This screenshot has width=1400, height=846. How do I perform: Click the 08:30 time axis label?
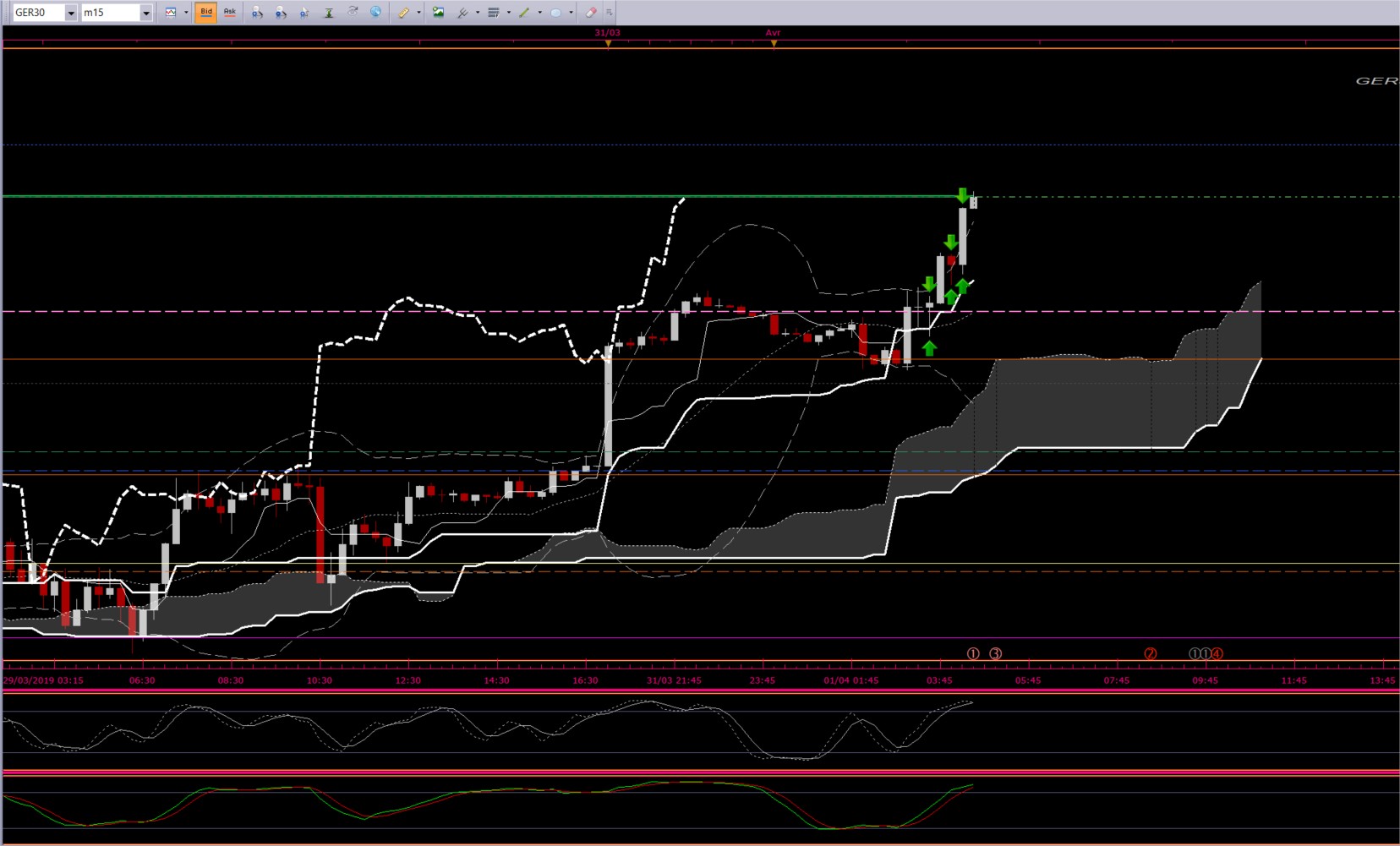click(x=231, y=680)
